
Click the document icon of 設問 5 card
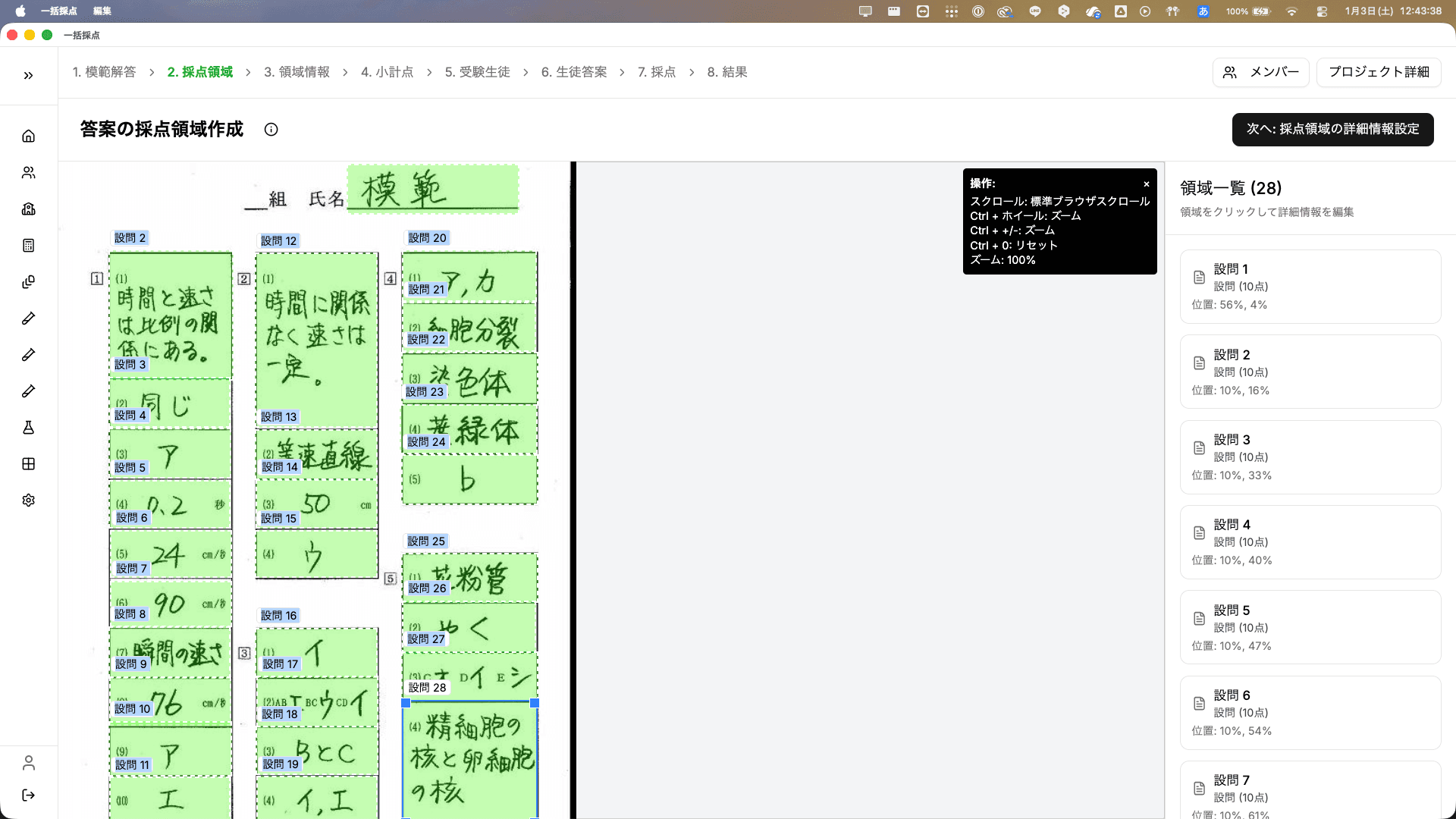(x=1199, y=619)
